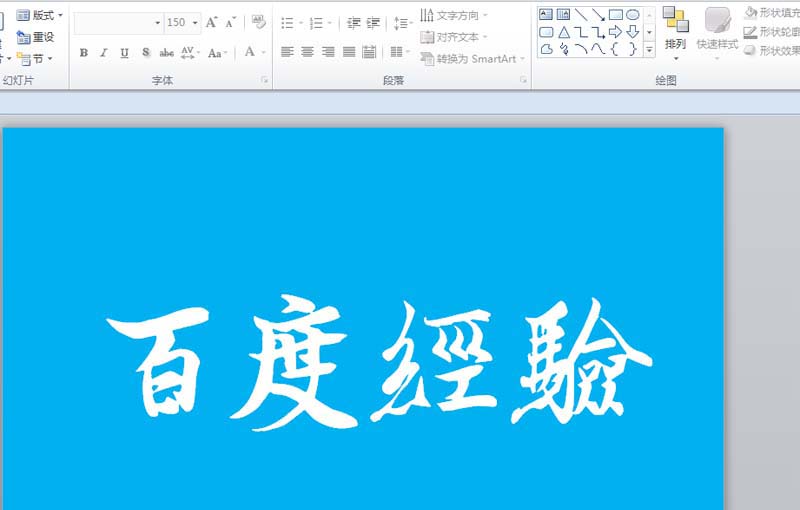Open the 对齐文本 align text menu
The height and width of the screenshot is (510, 800).
(454, 37)
